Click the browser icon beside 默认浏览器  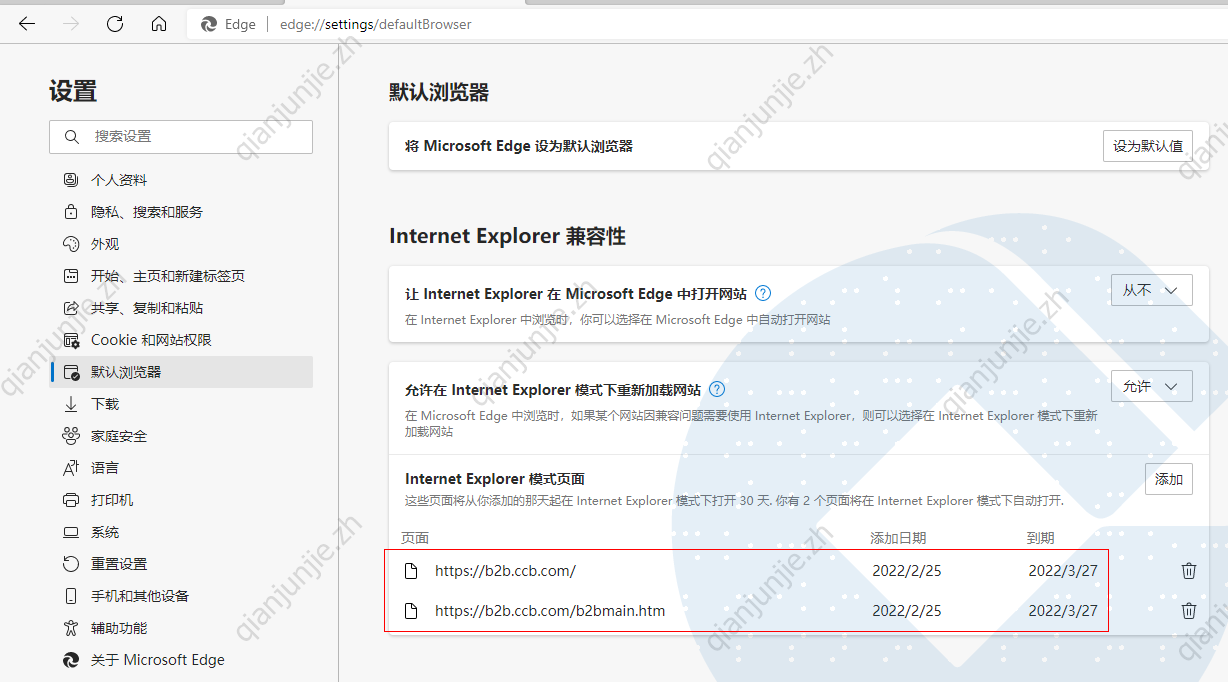[71, 372]
